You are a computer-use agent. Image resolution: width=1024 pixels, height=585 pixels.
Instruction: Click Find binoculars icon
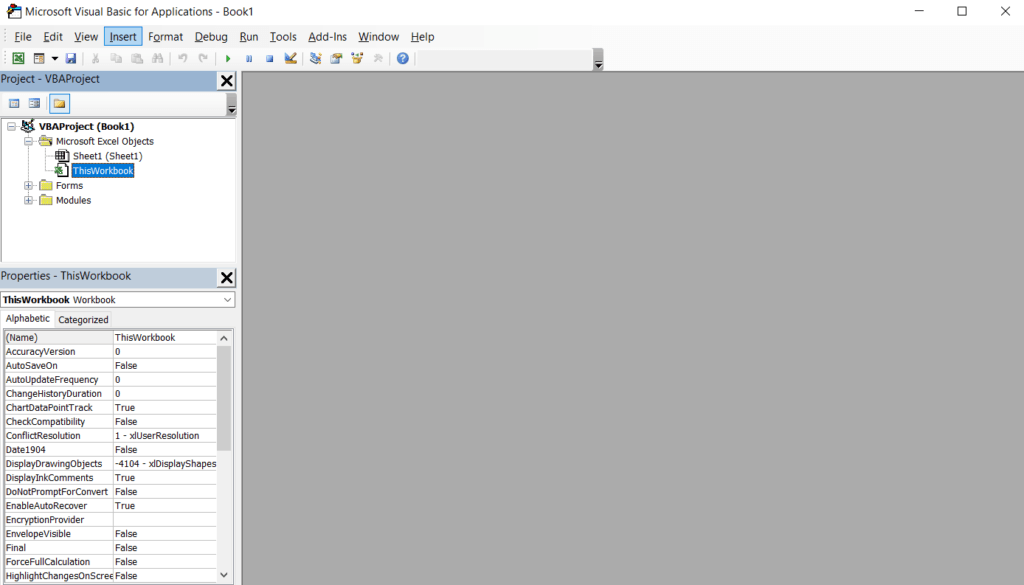click(x=157, y=59)
